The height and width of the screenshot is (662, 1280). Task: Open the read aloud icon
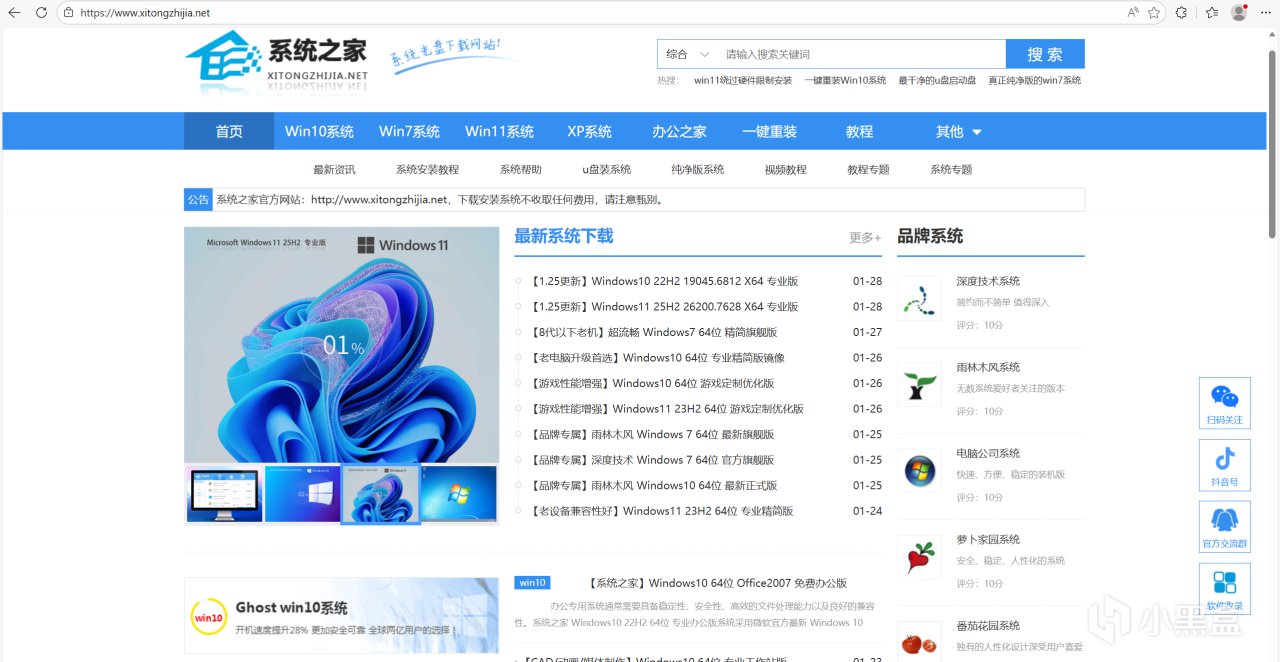(x=1133, y=13)
